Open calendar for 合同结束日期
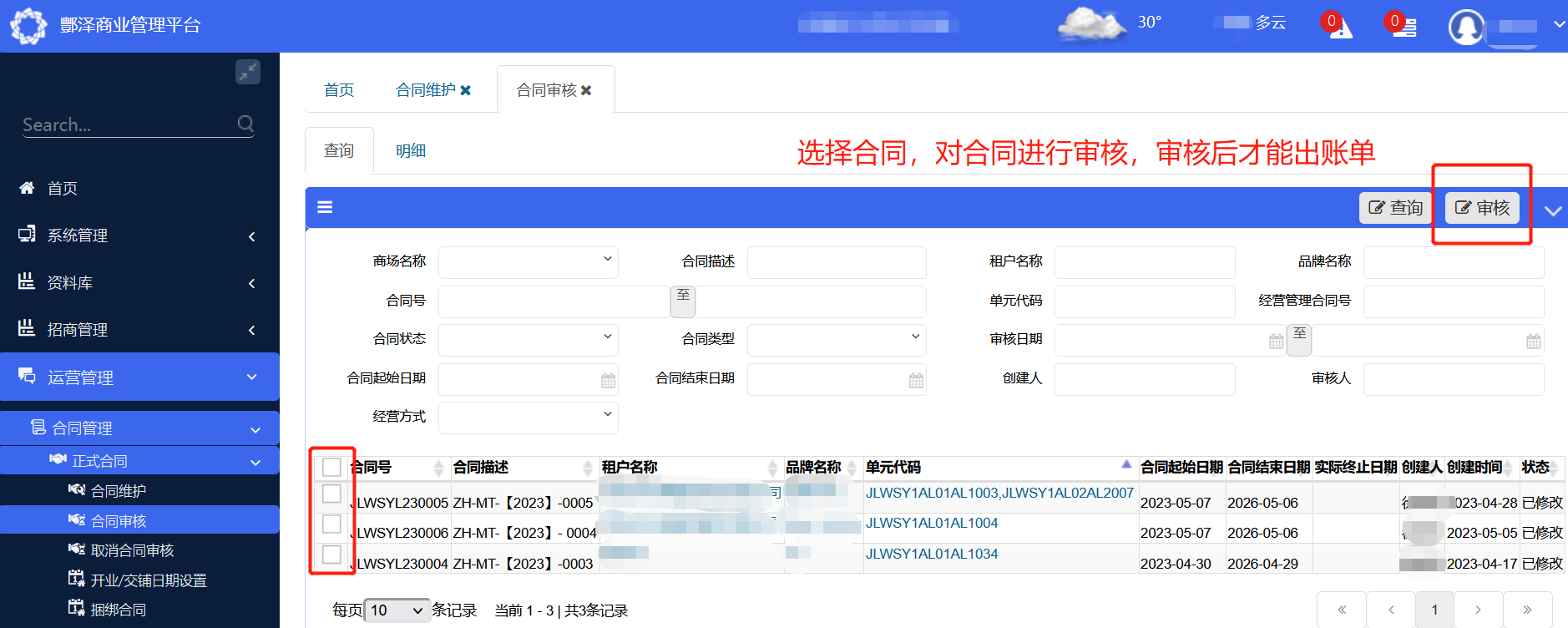 click(x=916, y=381)
